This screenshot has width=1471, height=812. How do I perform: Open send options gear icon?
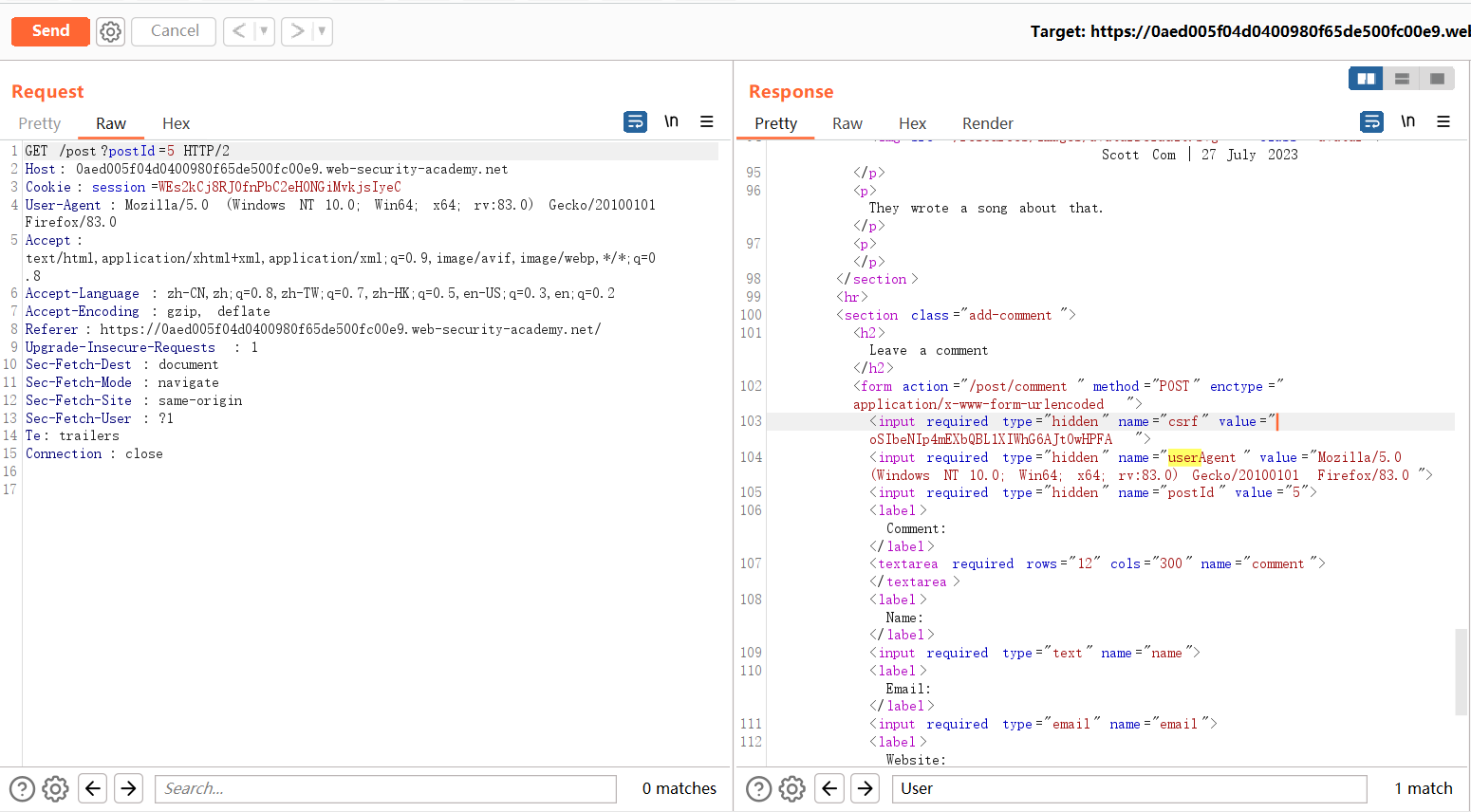coord(111,31)
